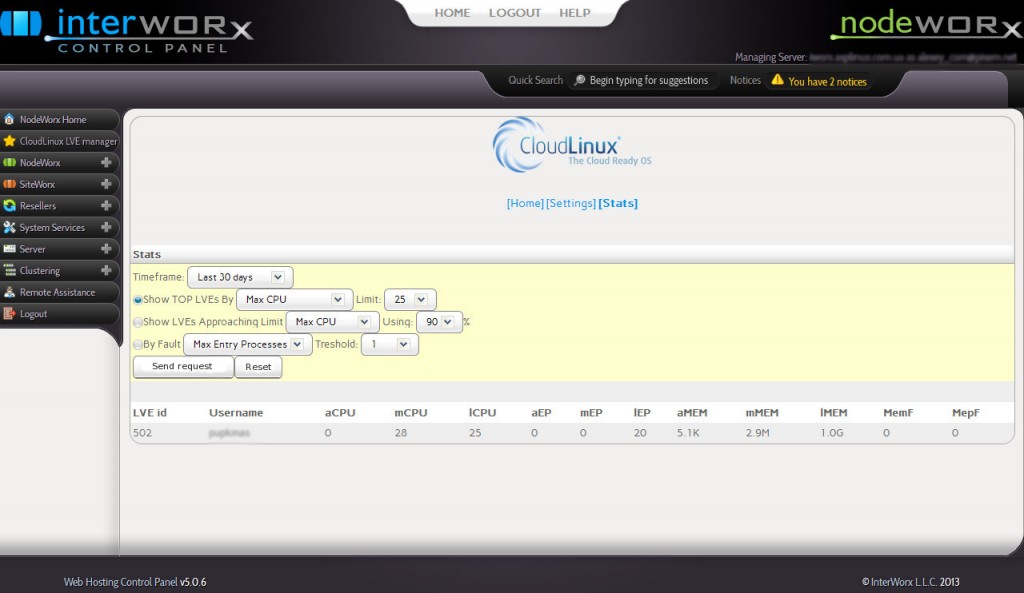
Task: Open the You have 2 notices link
Action: [827, 82]
